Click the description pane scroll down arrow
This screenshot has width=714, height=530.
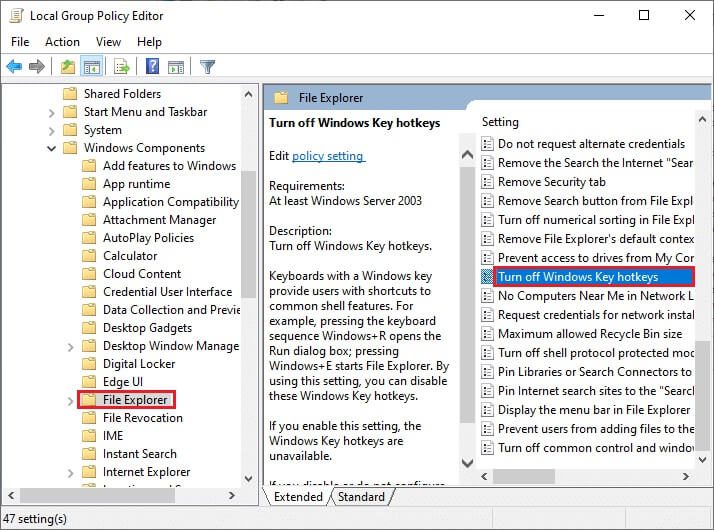coord(467,463)
